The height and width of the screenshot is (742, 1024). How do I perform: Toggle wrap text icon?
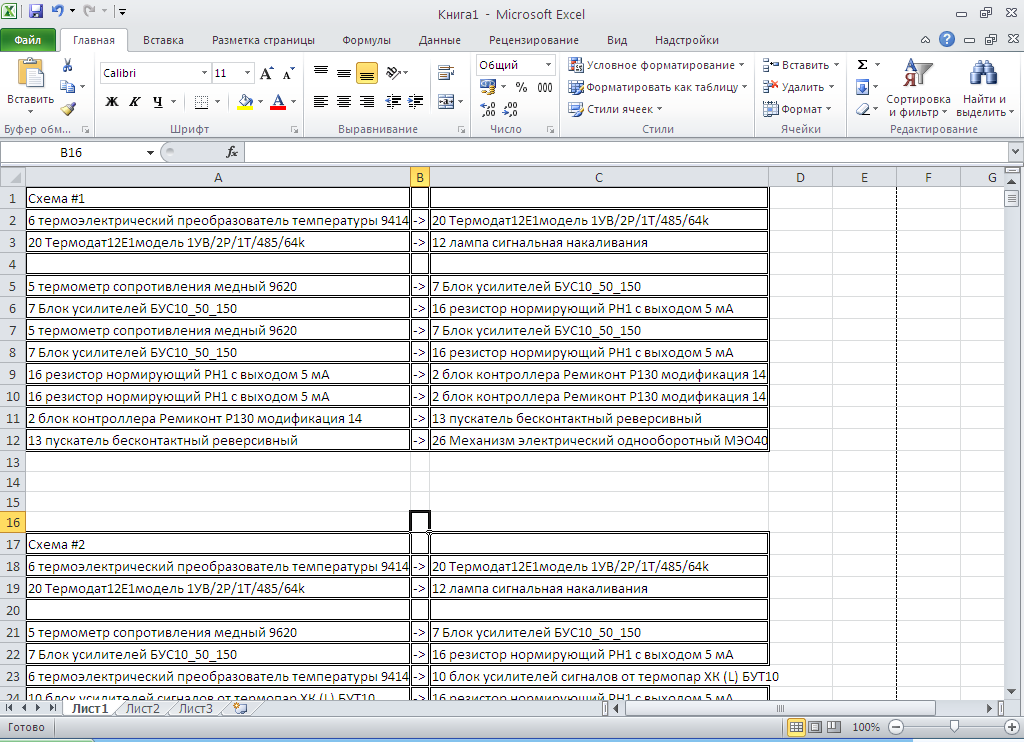coord(446,73)
